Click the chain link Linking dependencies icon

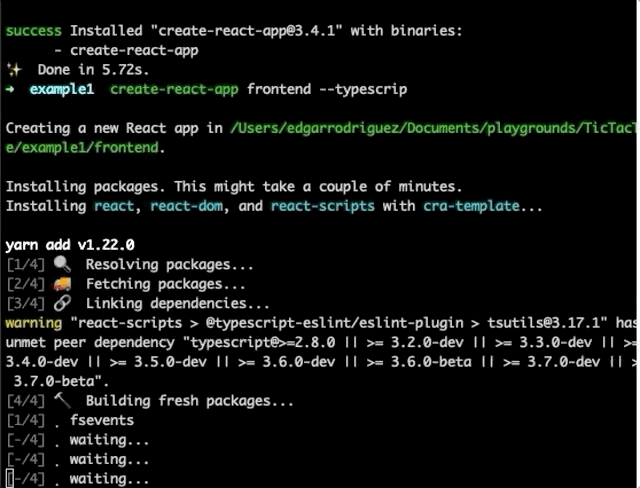click(62, 303)
